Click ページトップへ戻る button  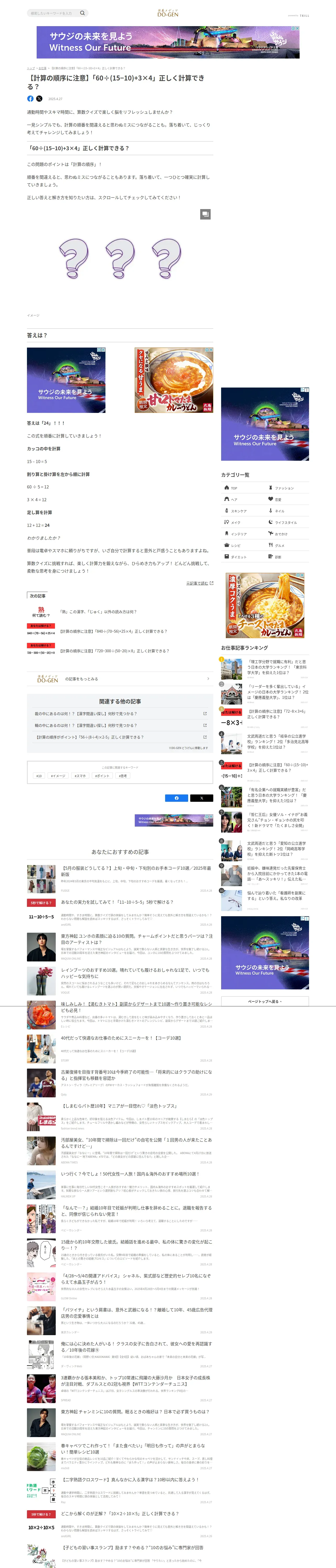[265, 1001]
